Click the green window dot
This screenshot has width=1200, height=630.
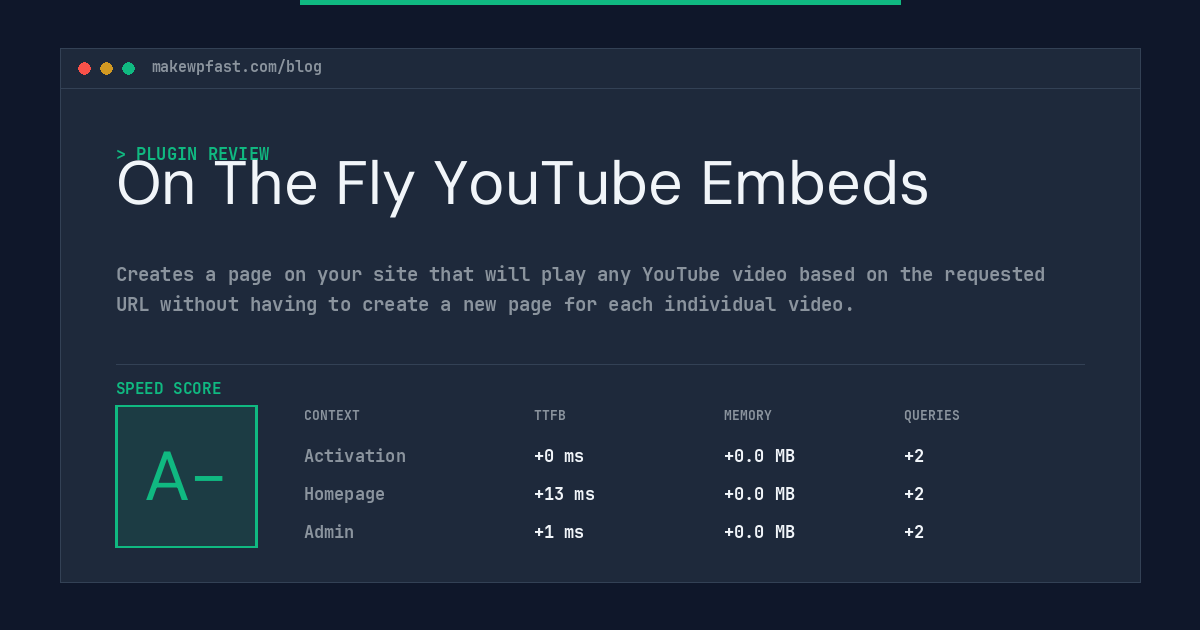[x=128, y=68]
